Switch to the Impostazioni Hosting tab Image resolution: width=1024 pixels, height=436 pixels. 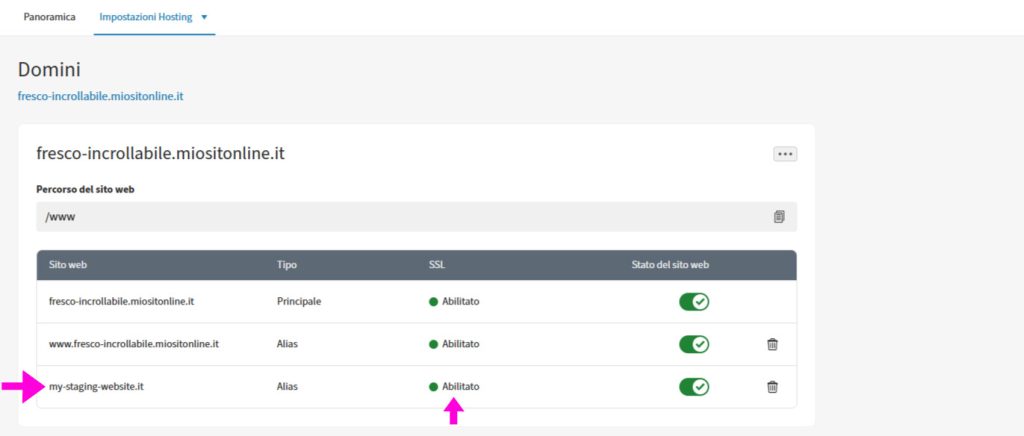pyautogui.click(x=147, y=17)
